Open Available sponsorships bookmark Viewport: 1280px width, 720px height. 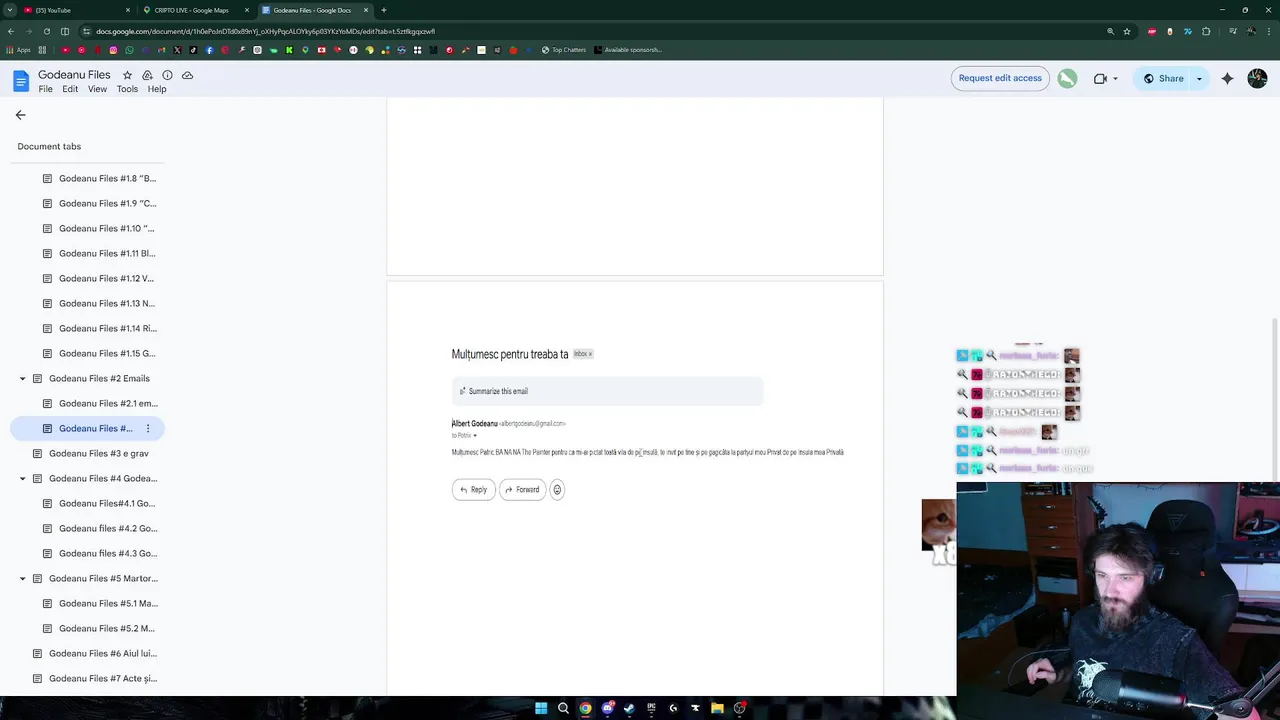point(627,50)
